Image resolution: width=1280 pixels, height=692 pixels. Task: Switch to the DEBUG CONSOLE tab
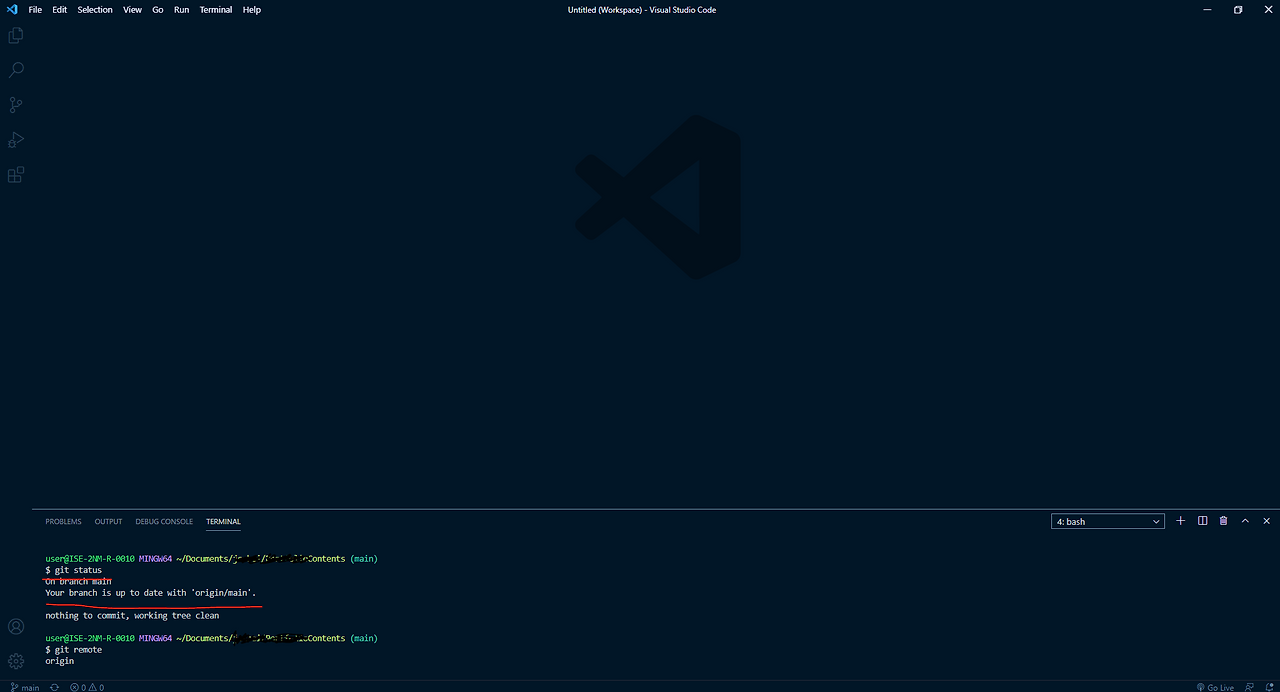[163, 521]
